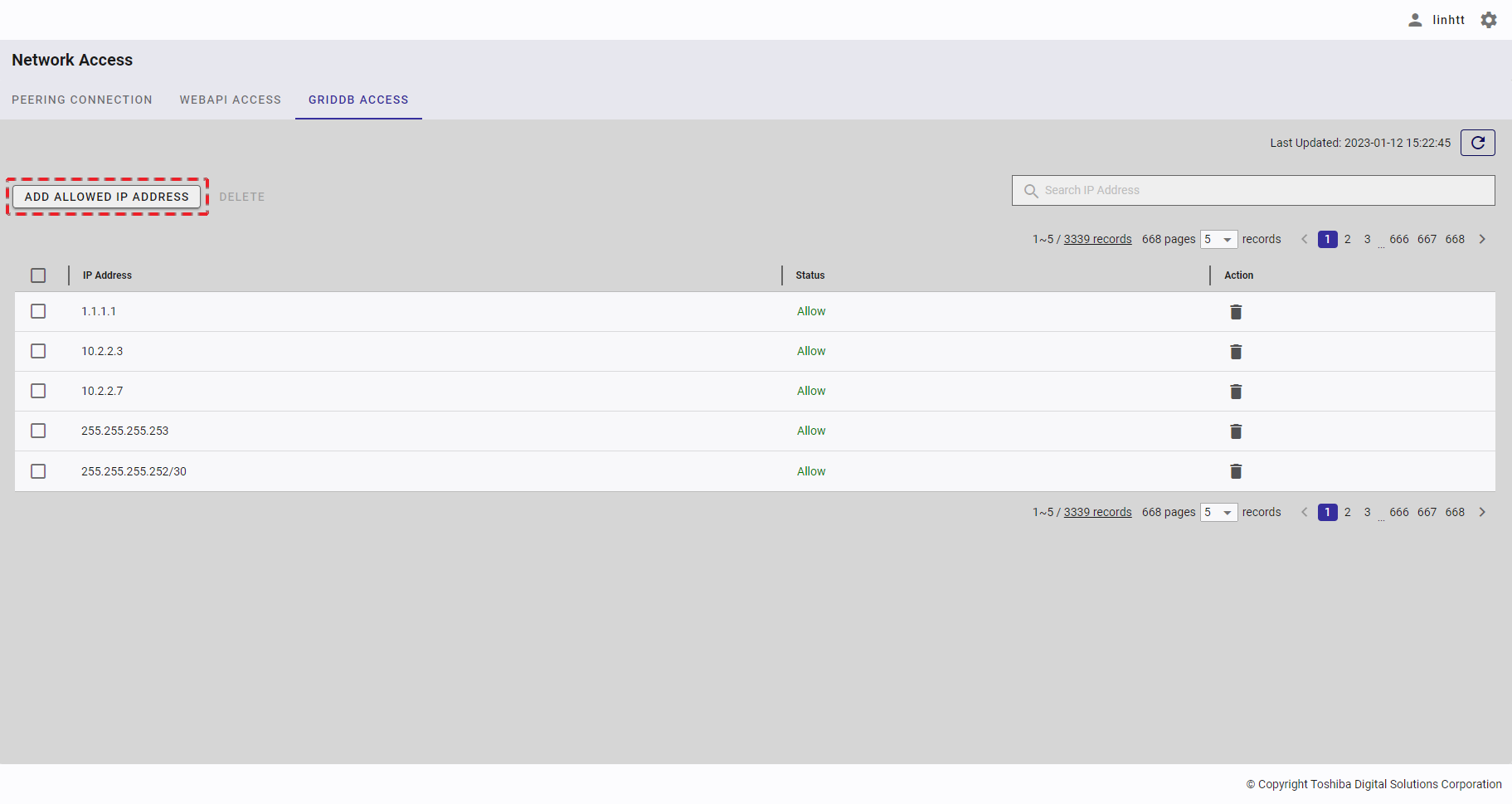Select the 255.255.255.253 row checkbox

click(38, 431)
